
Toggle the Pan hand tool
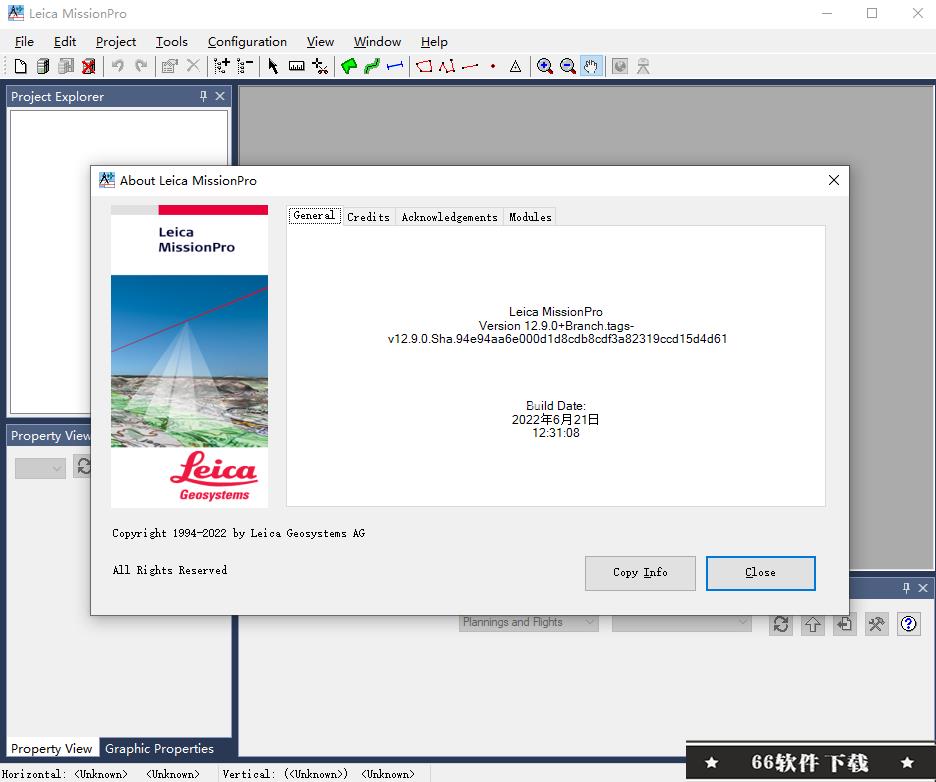click(591, 66)
